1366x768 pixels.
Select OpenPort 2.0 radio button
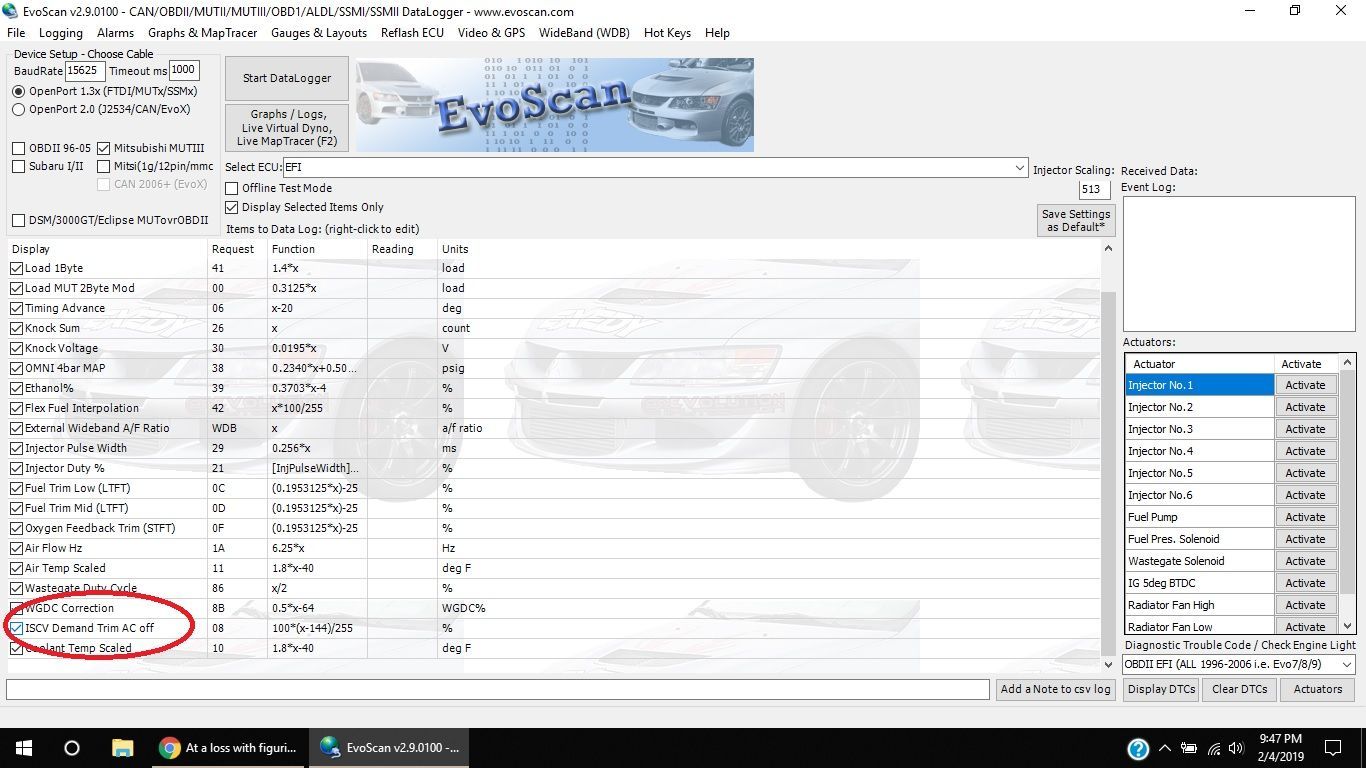click(x=19, y=109)
